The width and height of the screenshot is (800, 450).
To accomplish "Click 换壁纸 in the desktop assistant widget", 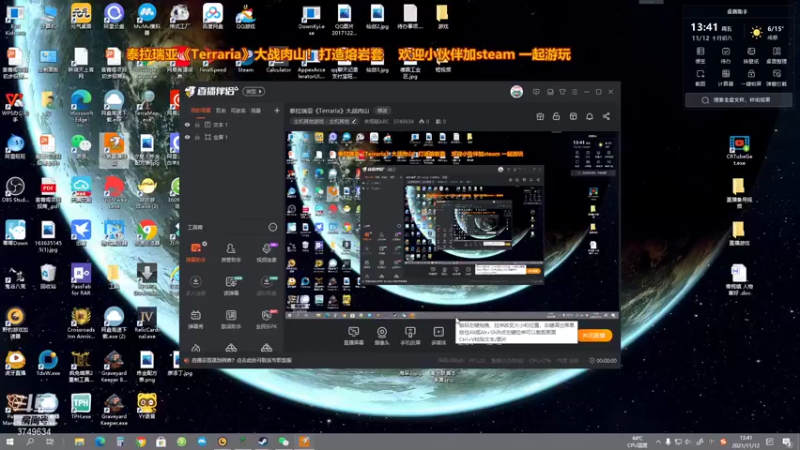I will point(751,55).
